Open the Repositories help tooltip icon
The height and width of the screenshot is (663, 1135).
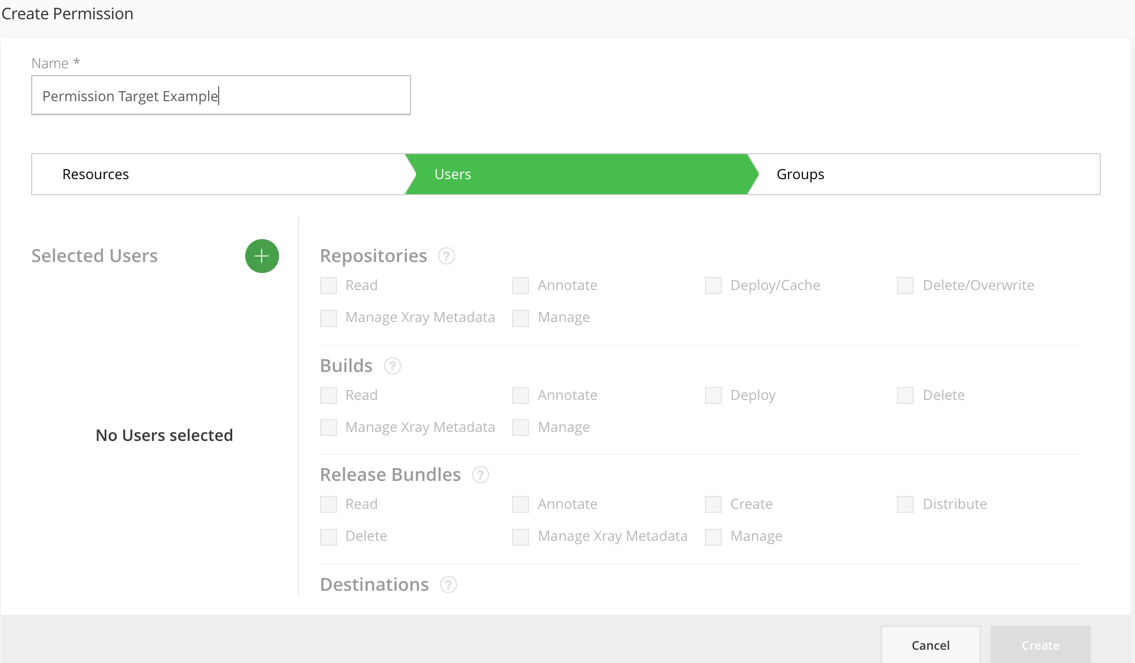446,256
